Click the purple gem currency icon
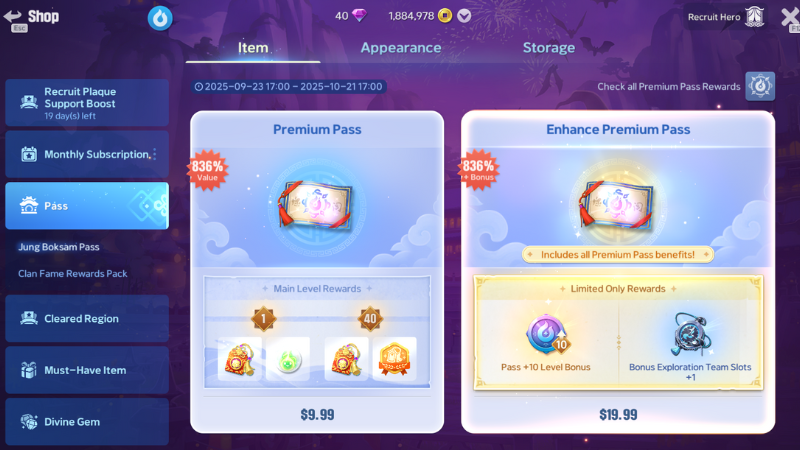This screenshot has width=800, height=450. [359, 16]
